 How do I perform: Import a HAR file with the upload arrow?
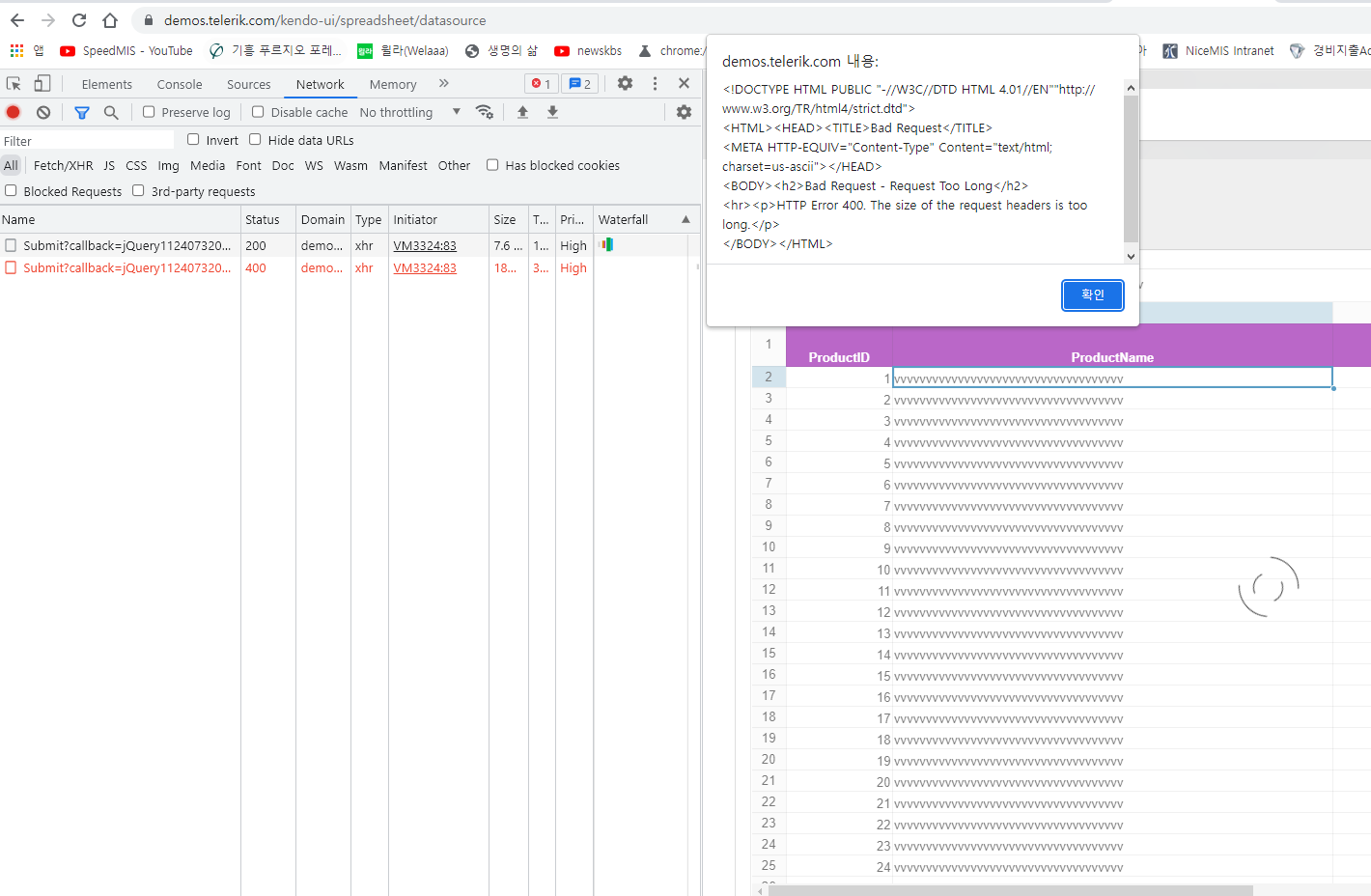click(522, 112)
